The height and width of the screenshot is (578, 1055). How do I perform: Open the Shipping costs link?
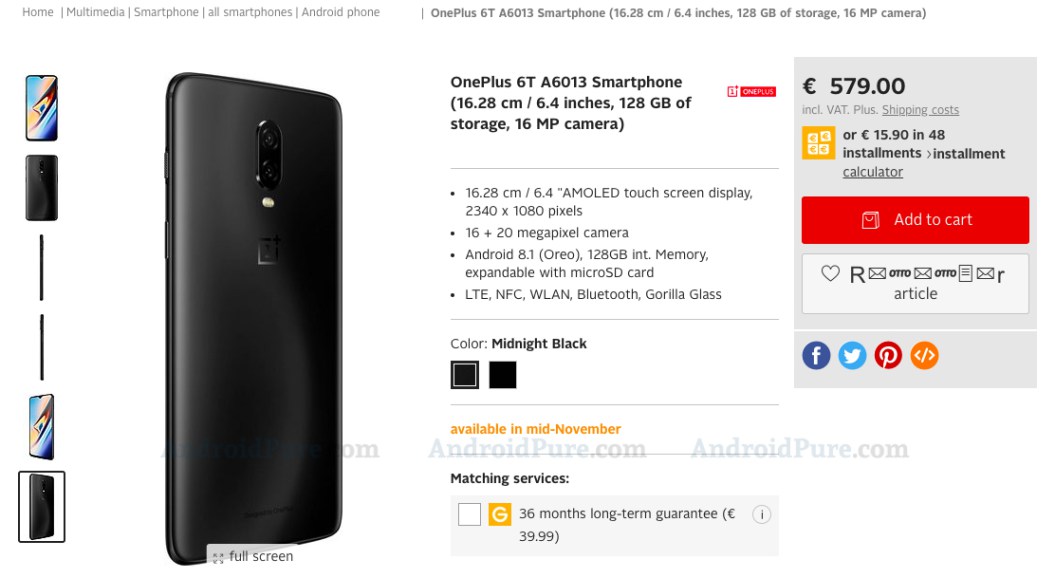(920, 110)
